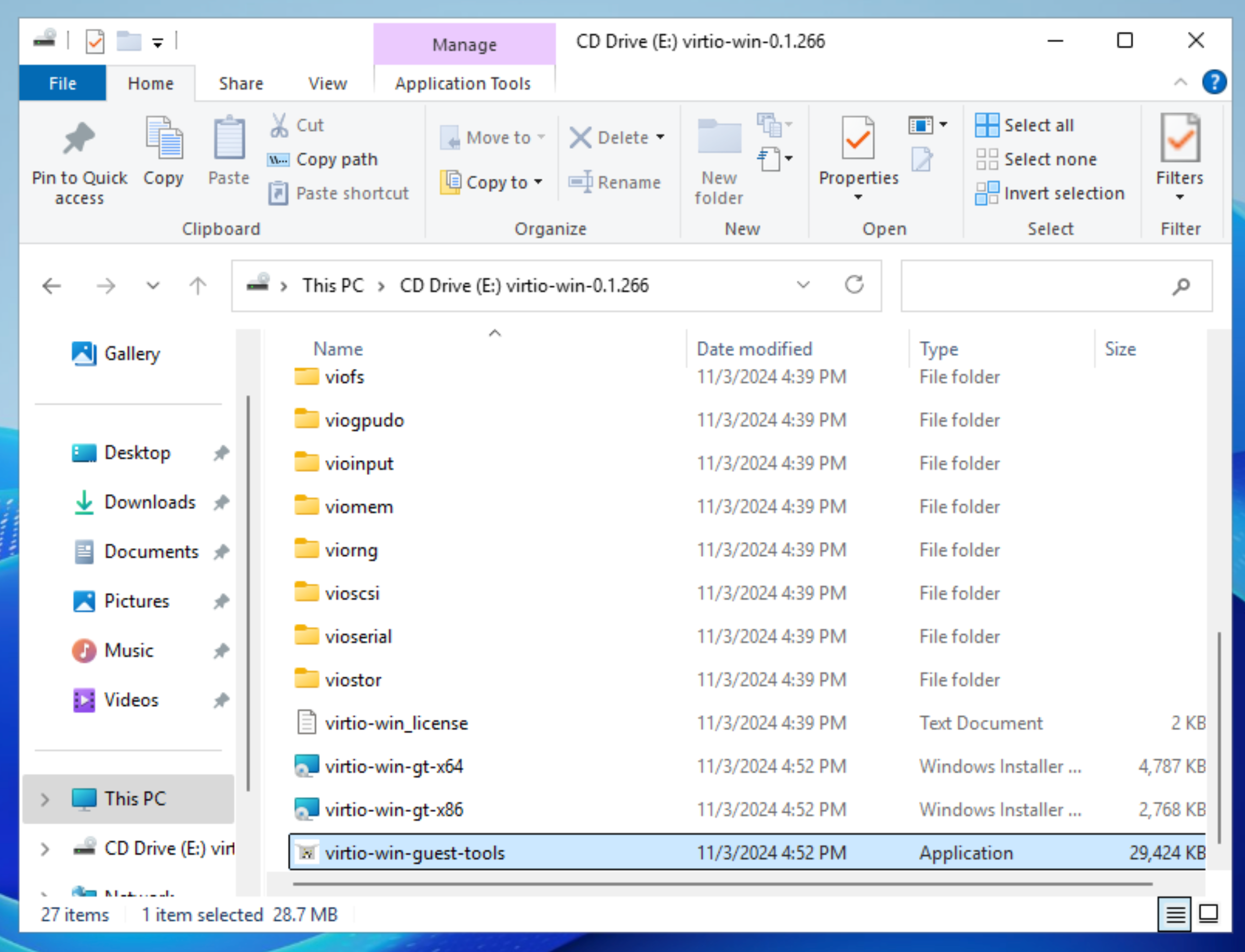The width and height of the screenshot is (1245, 952).
Task: Click the New folder icon in title bar
Action: (129, 41)
